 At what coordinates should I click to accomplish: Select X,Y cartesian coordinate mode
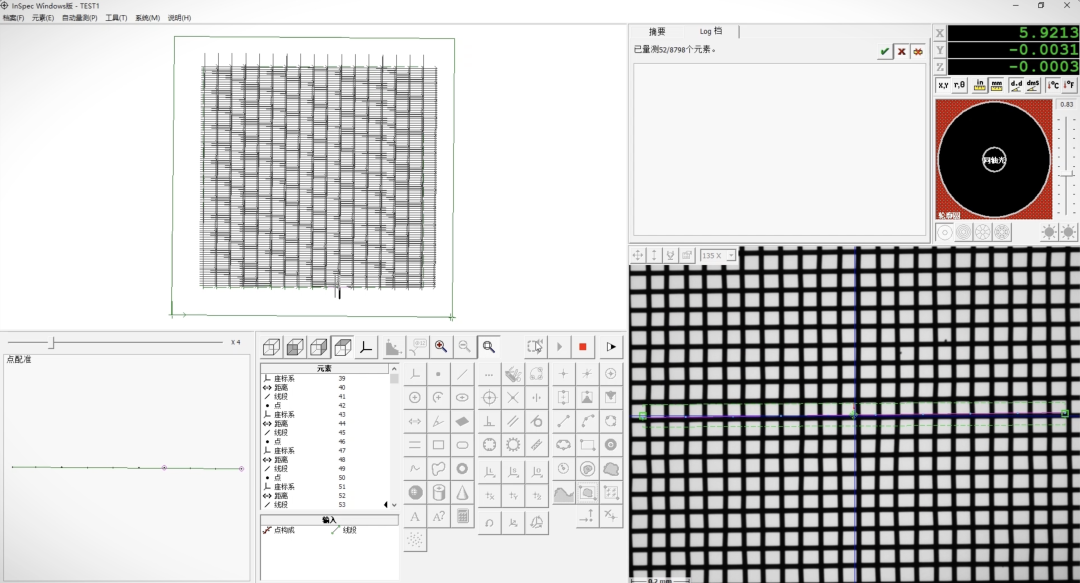coord(943,85)
